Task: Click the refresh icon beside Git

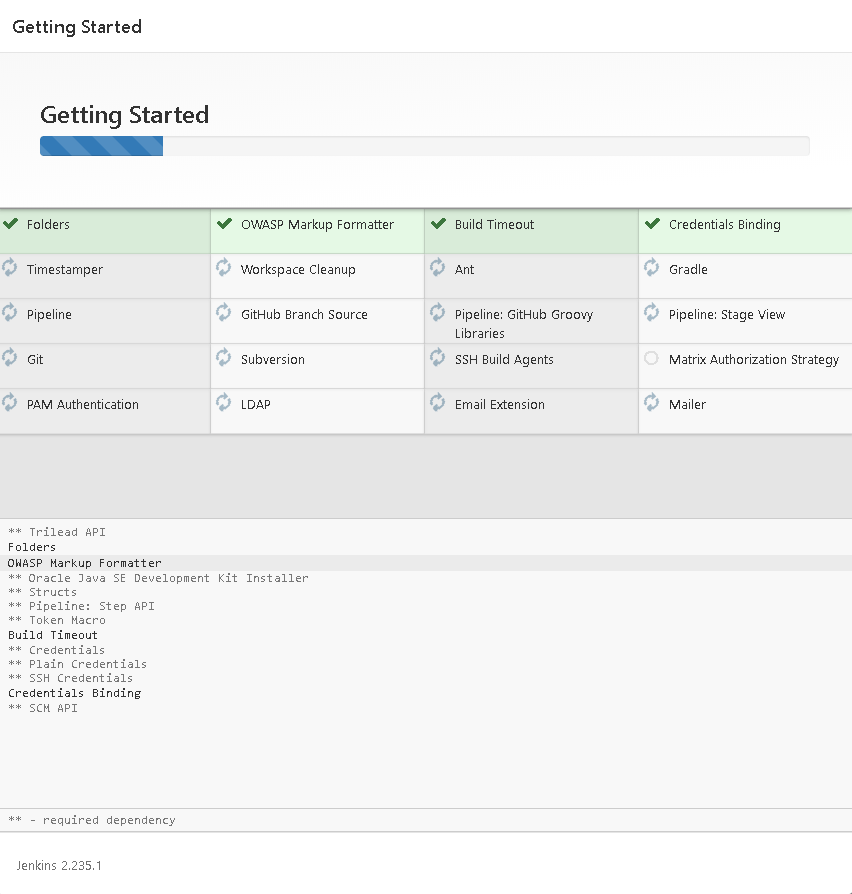Action: pos(10,358)
